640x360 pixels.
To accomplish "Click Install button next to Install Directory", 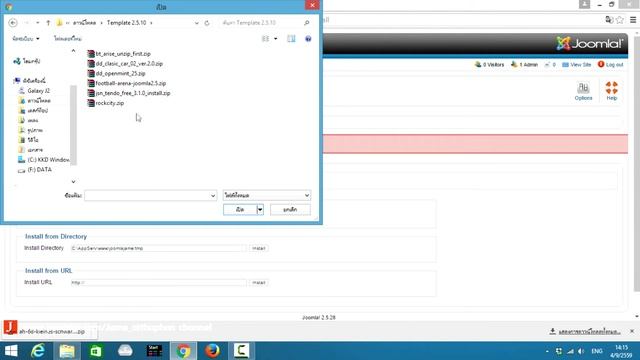I will 259,248.
